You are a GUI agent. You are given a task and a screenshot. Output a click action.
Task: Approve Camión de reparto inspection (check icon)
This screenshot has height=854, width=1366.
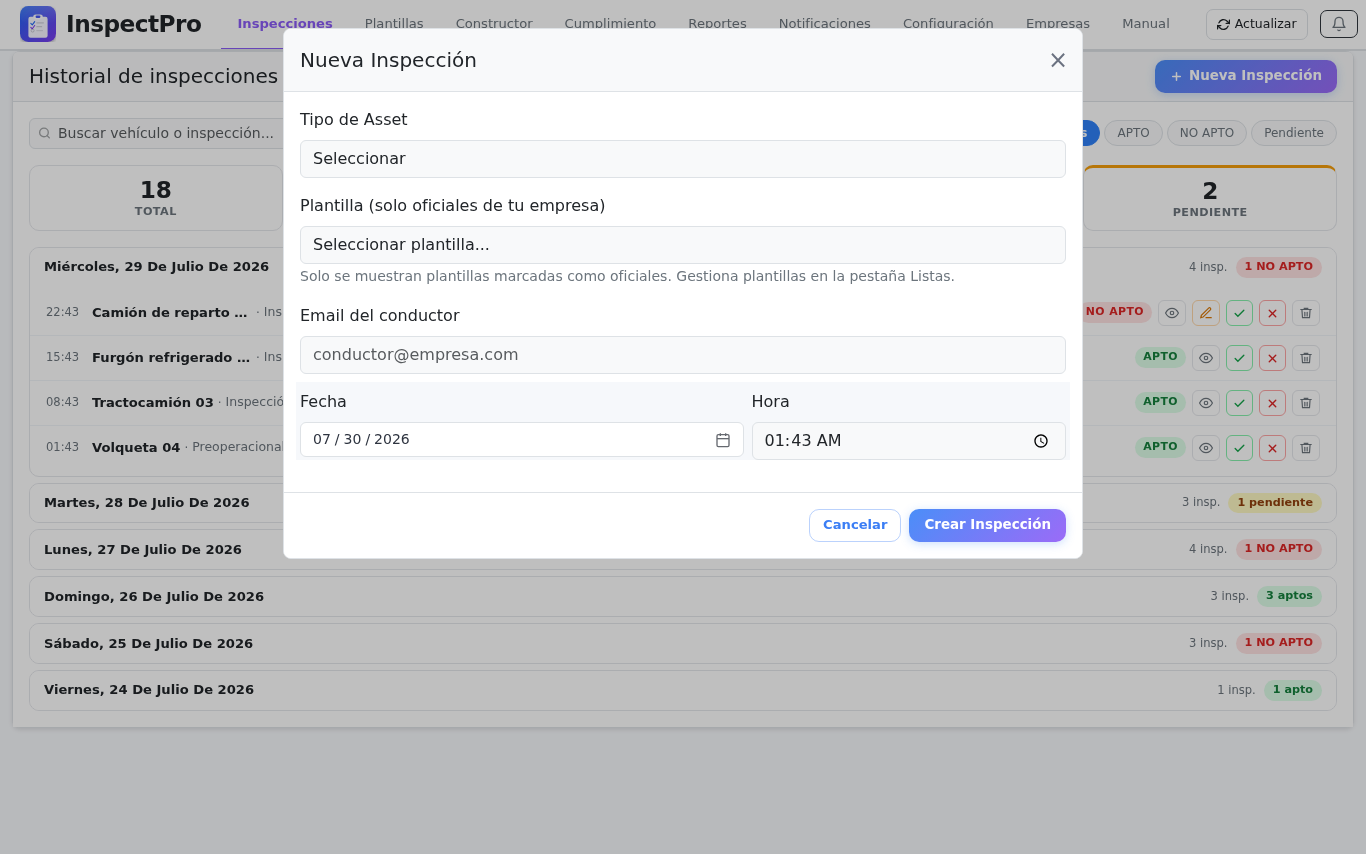pyautogui.click(x=1239, y=313)
